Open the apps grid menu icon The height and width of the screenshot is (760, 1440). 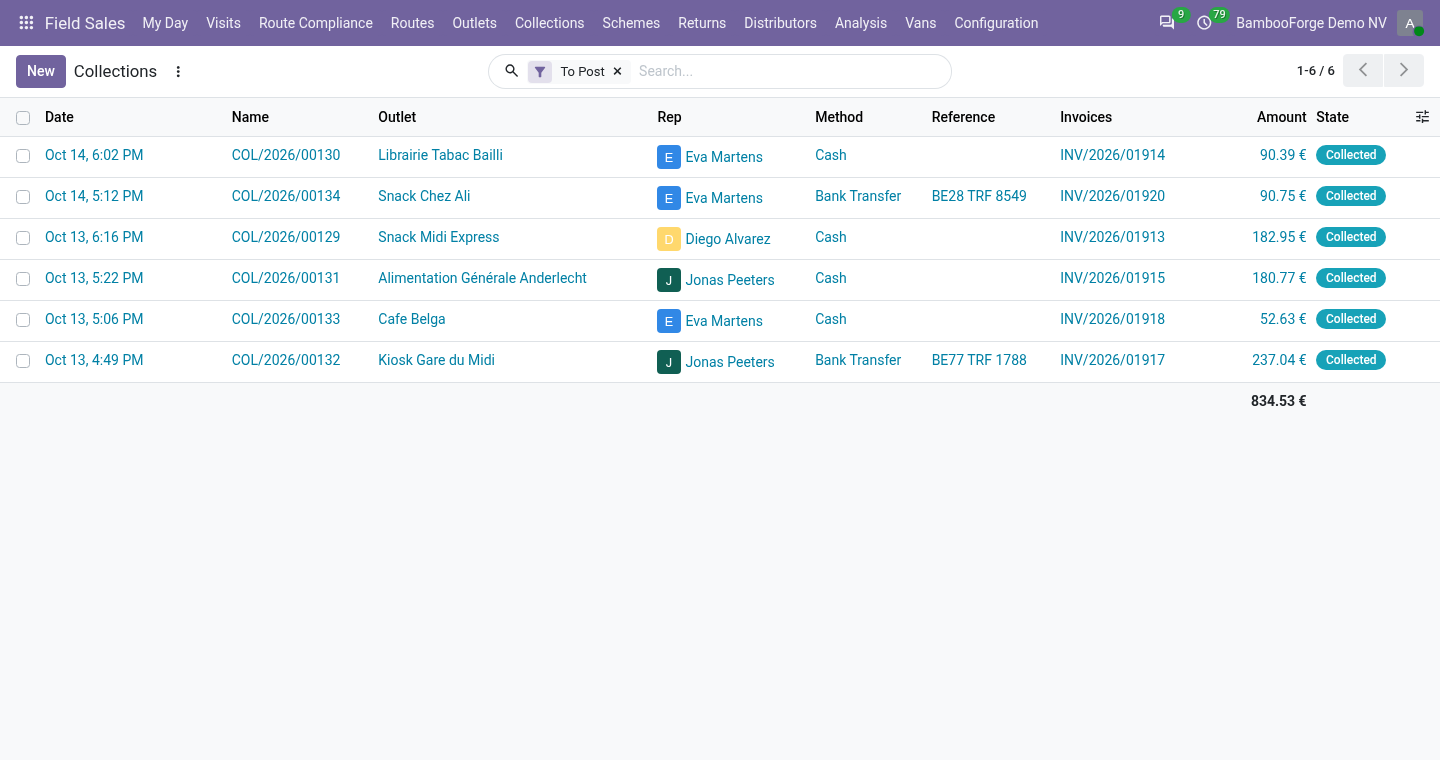point(26,23)
